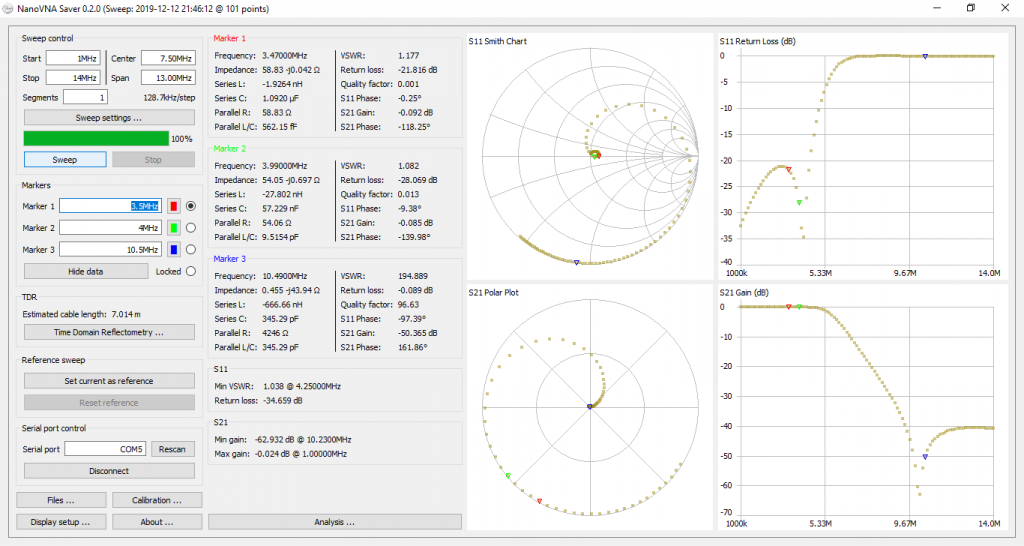Click Marker 3 VSWR value 194.889

[x=413, y=276]
